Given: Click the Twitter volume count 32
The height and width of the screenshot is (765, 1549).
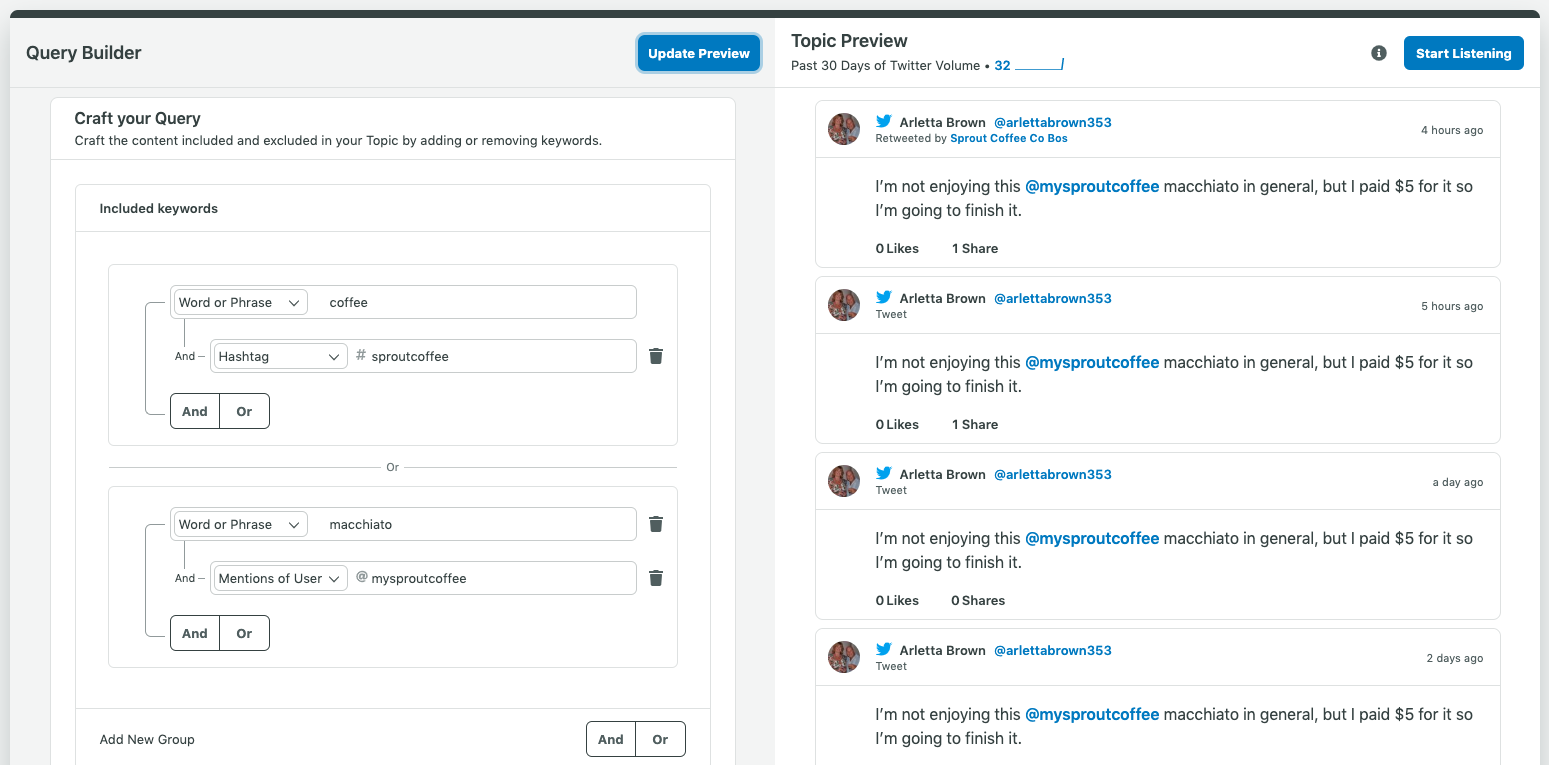Looking at the screenshot, I should [x=1002, y=65].
